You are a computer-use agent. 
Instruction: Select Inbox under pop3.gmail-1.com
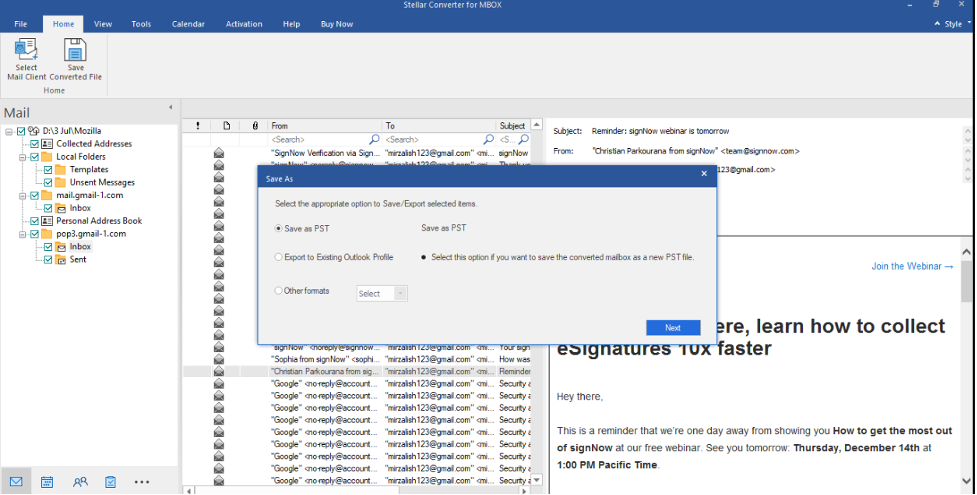point(80,246)
